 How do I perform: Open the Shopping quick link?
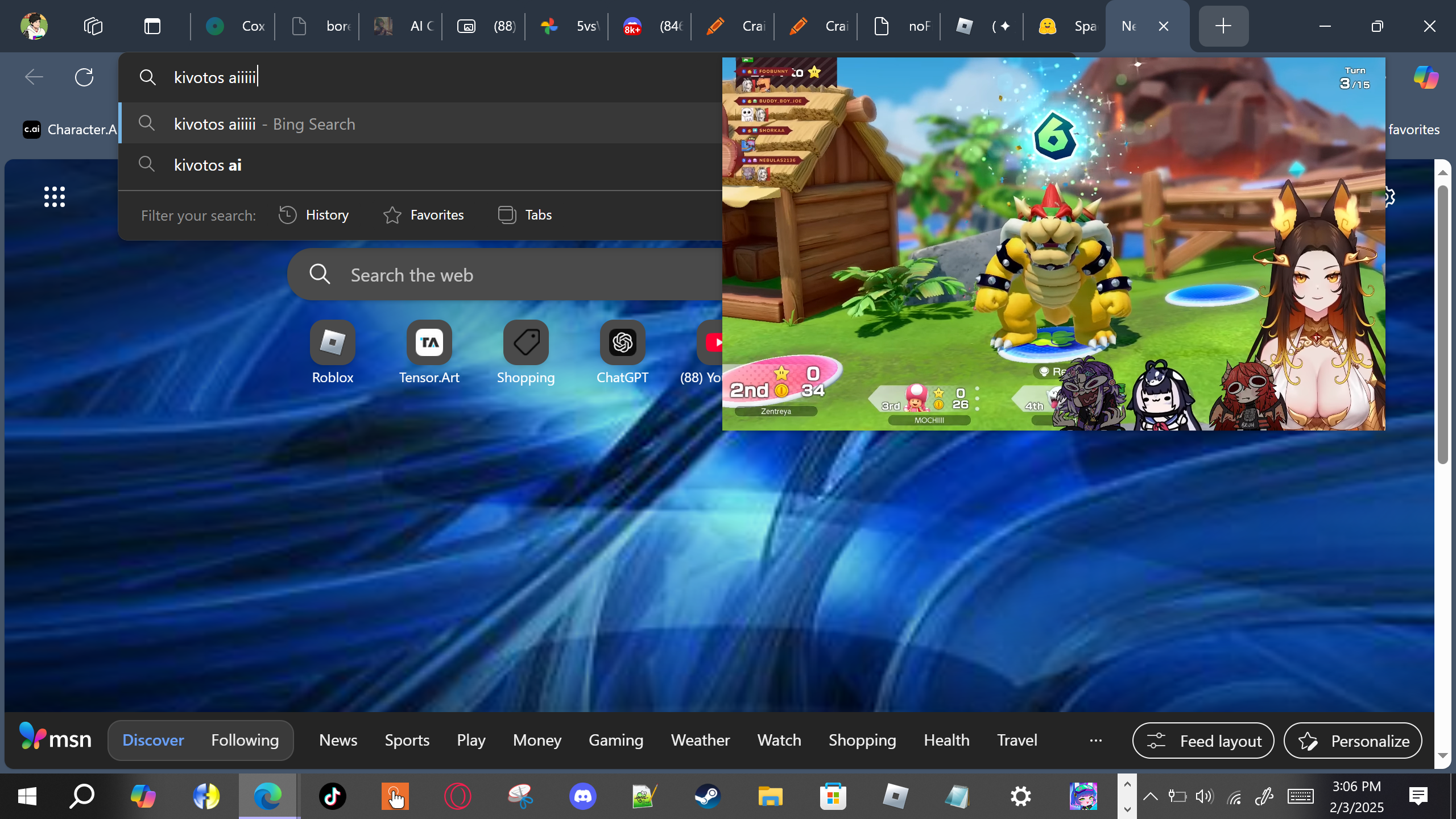(526, 353)
